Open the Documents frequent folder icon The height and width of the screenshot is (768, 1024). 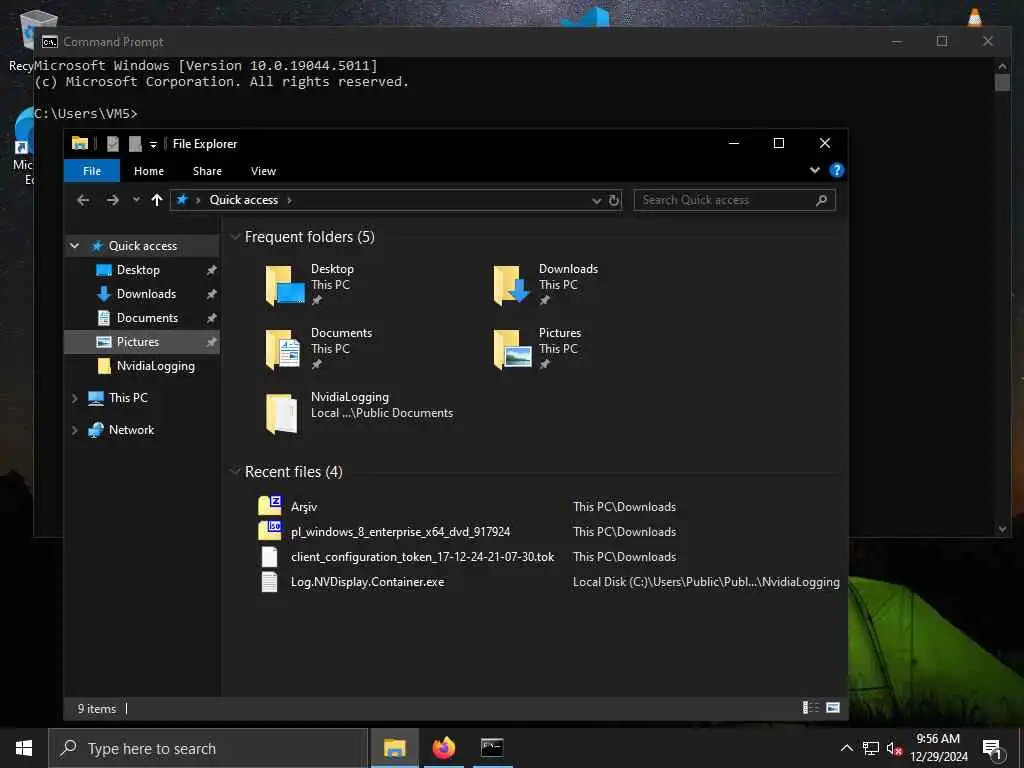pyautogui.click(x=285, y=349)
